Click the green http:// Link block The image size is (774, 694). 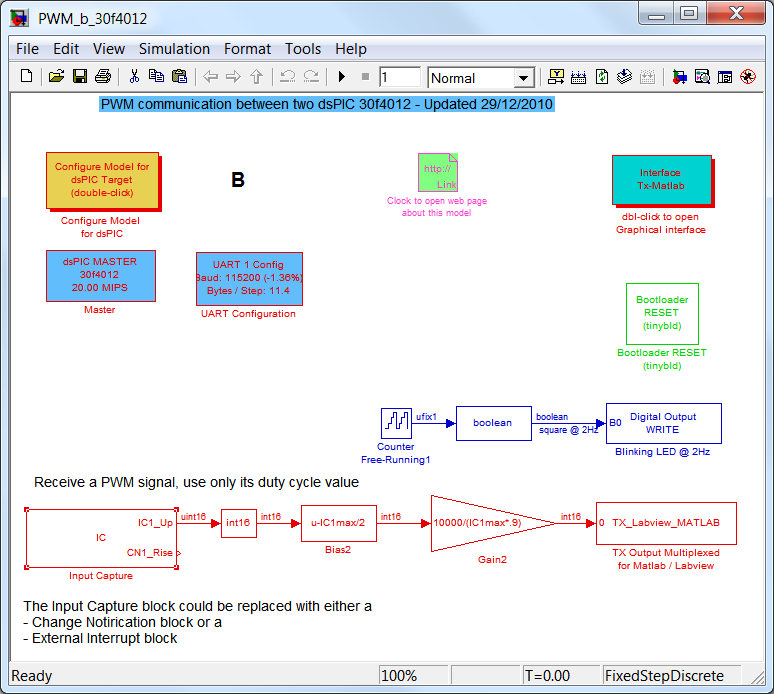click(438, 172)
